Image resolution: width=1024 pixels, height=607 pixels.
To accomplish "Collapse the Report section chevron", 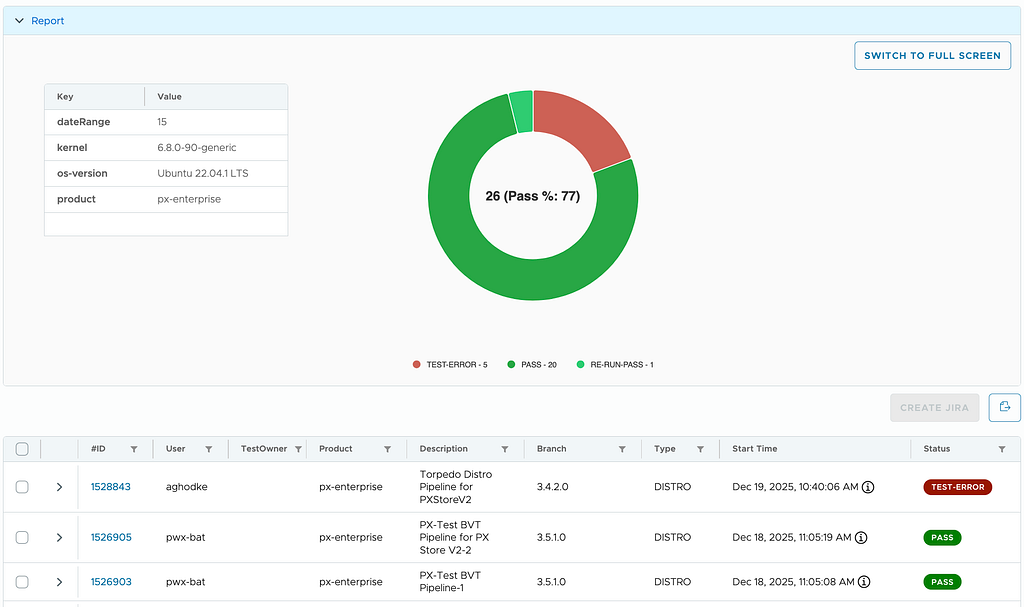I will tap(20, 21).
